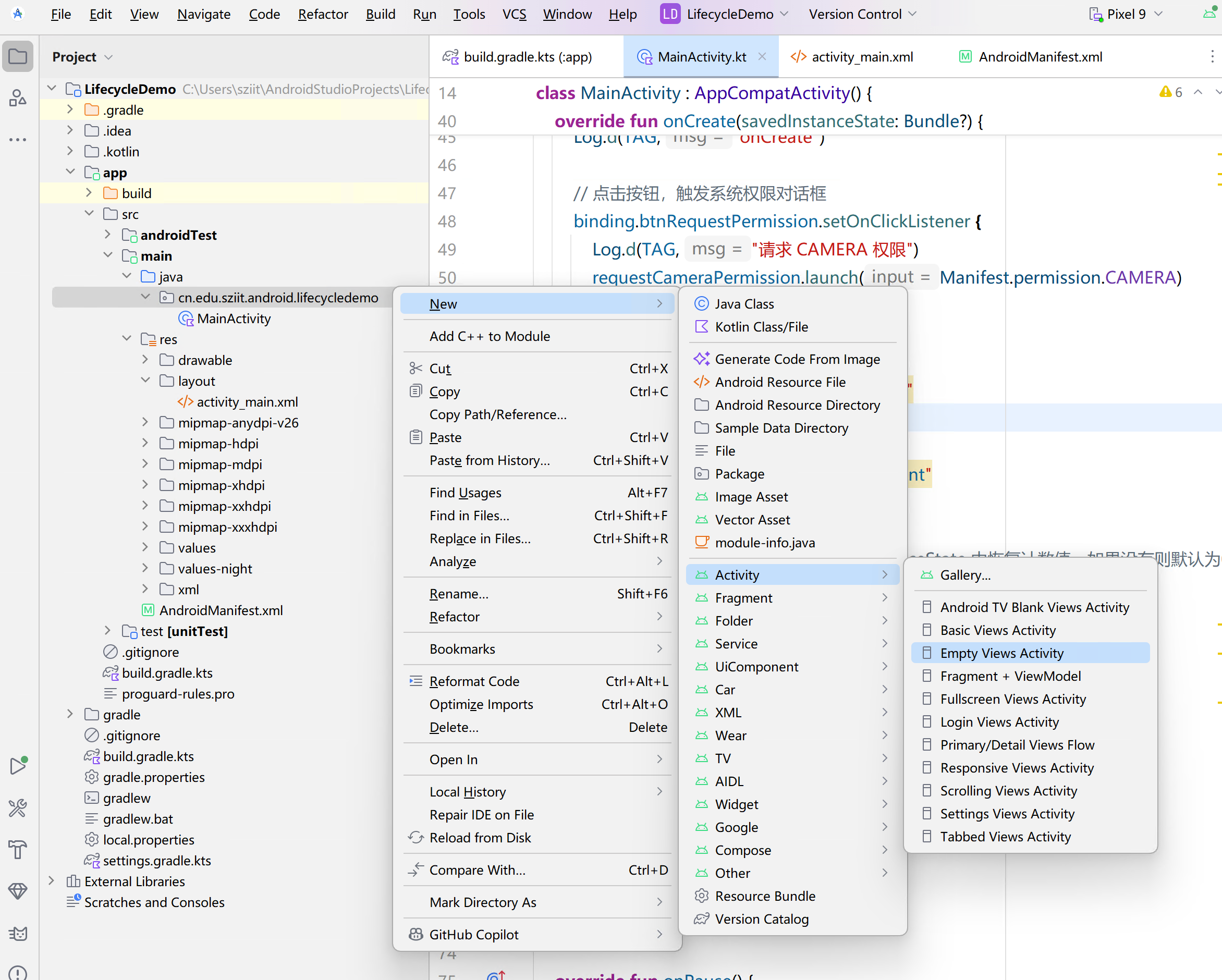This screenshot has width=1222, height=980.
Task: Open the File menu
Action: point(60,14)
